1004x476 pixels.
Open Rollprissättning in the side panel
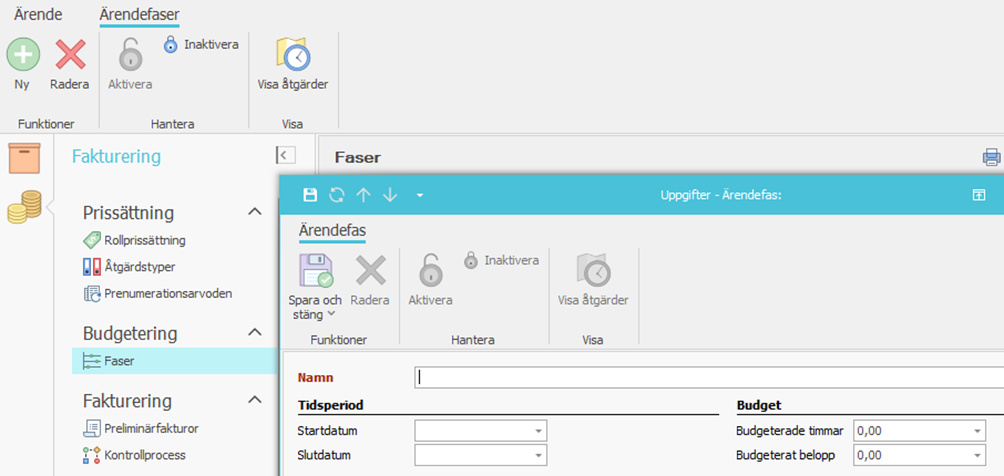tap(144, 240)
